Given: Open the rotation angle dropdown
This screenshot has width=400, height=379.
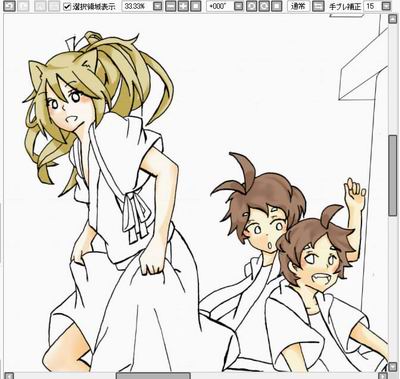Looking at the screenshot, I should (x=238, y=6).
